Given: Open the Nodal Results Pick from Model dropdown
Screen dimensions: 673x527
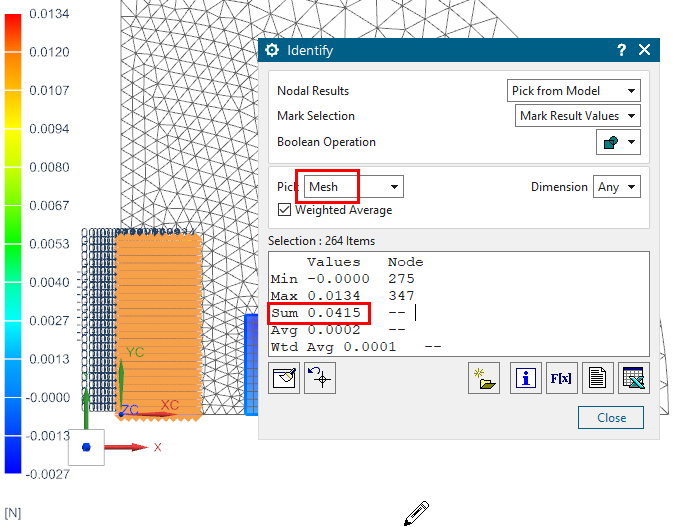Looking at the screenshot, I should [x=573, y=91].
